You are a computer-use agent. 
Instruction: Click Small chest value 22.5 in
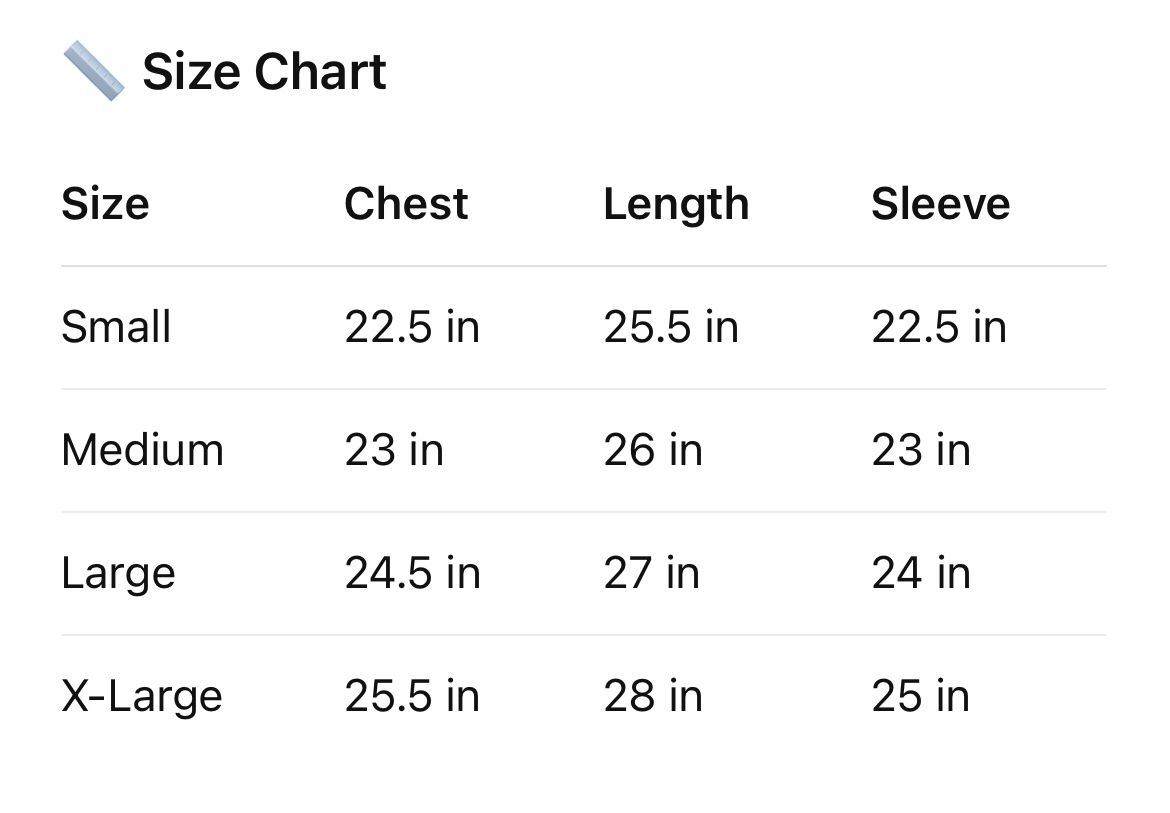click(x=412, y=327)
